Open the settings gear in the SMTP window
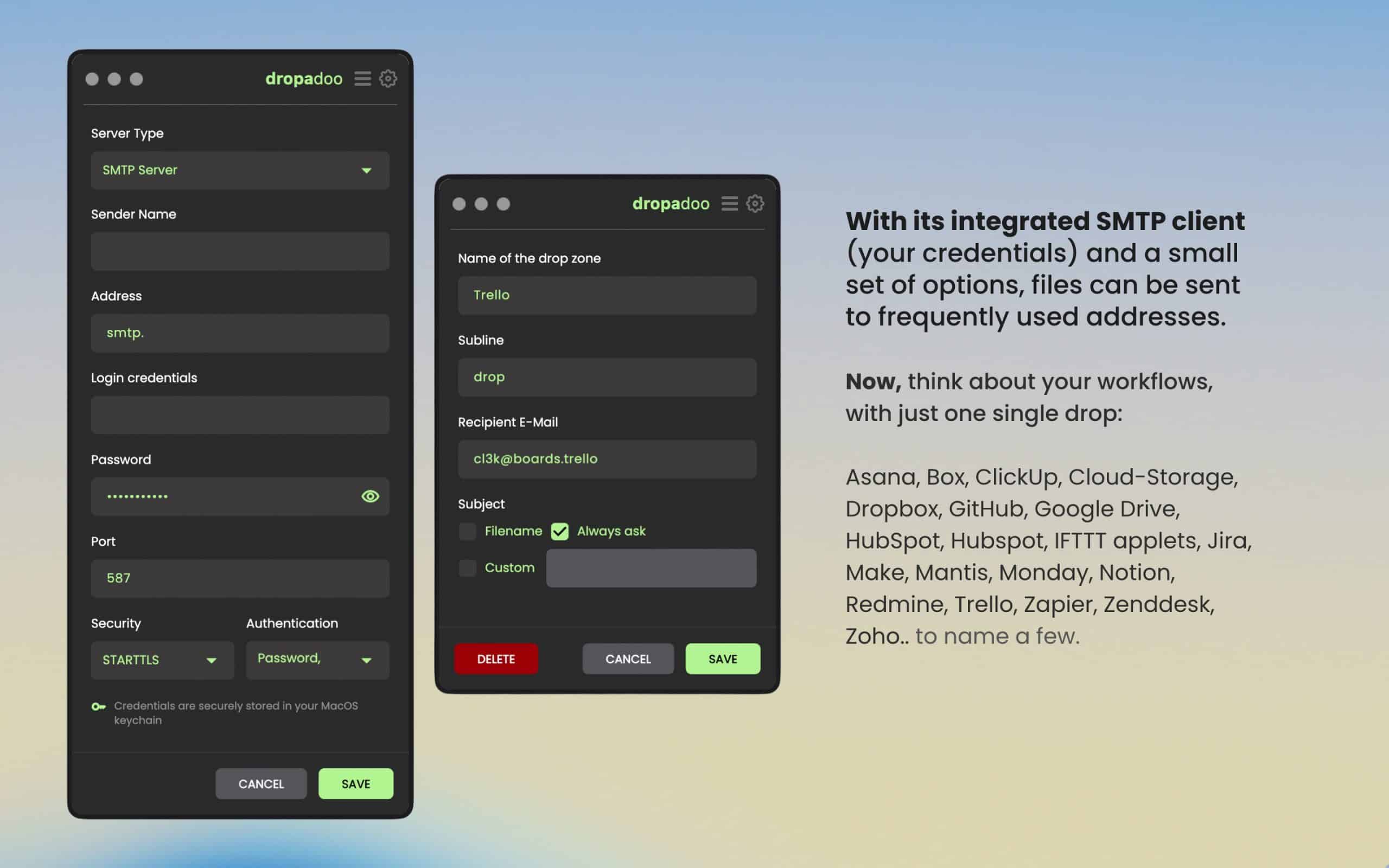The width and height of the screenshot is (1389, 868). point(388,79)
